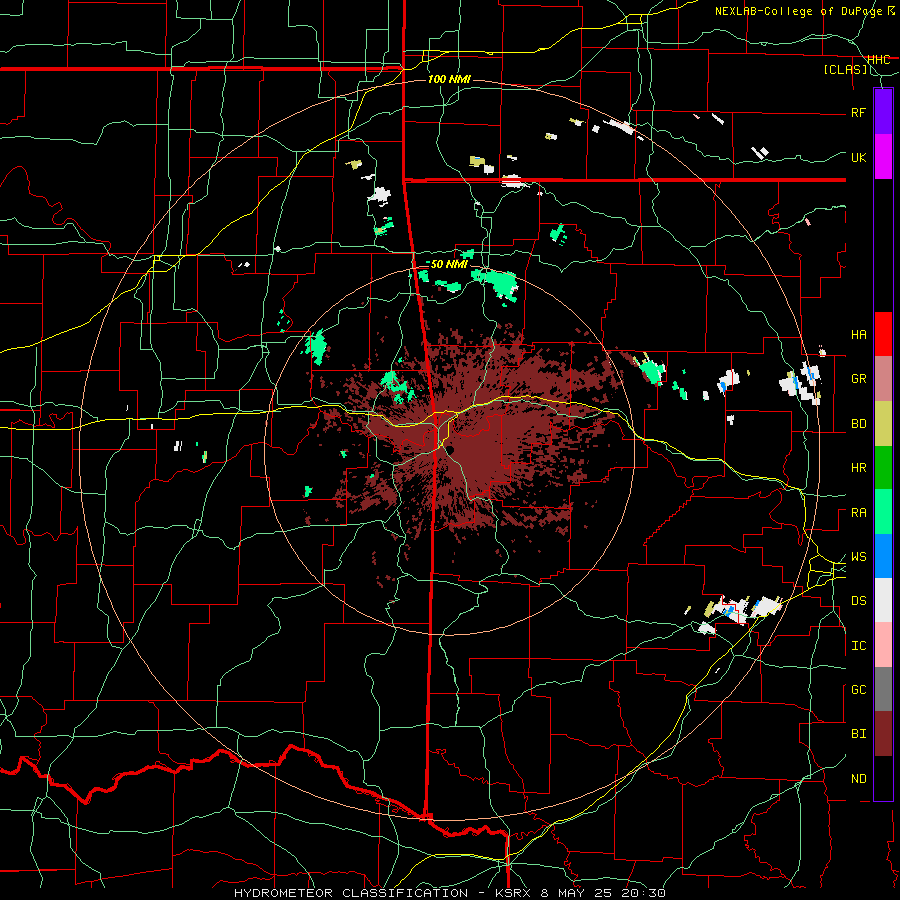This screenshot has width=900, height=900.
Task: Click the HYDROMETEOR CLASSIFICATION title text
Action: [x=351, y=893]
